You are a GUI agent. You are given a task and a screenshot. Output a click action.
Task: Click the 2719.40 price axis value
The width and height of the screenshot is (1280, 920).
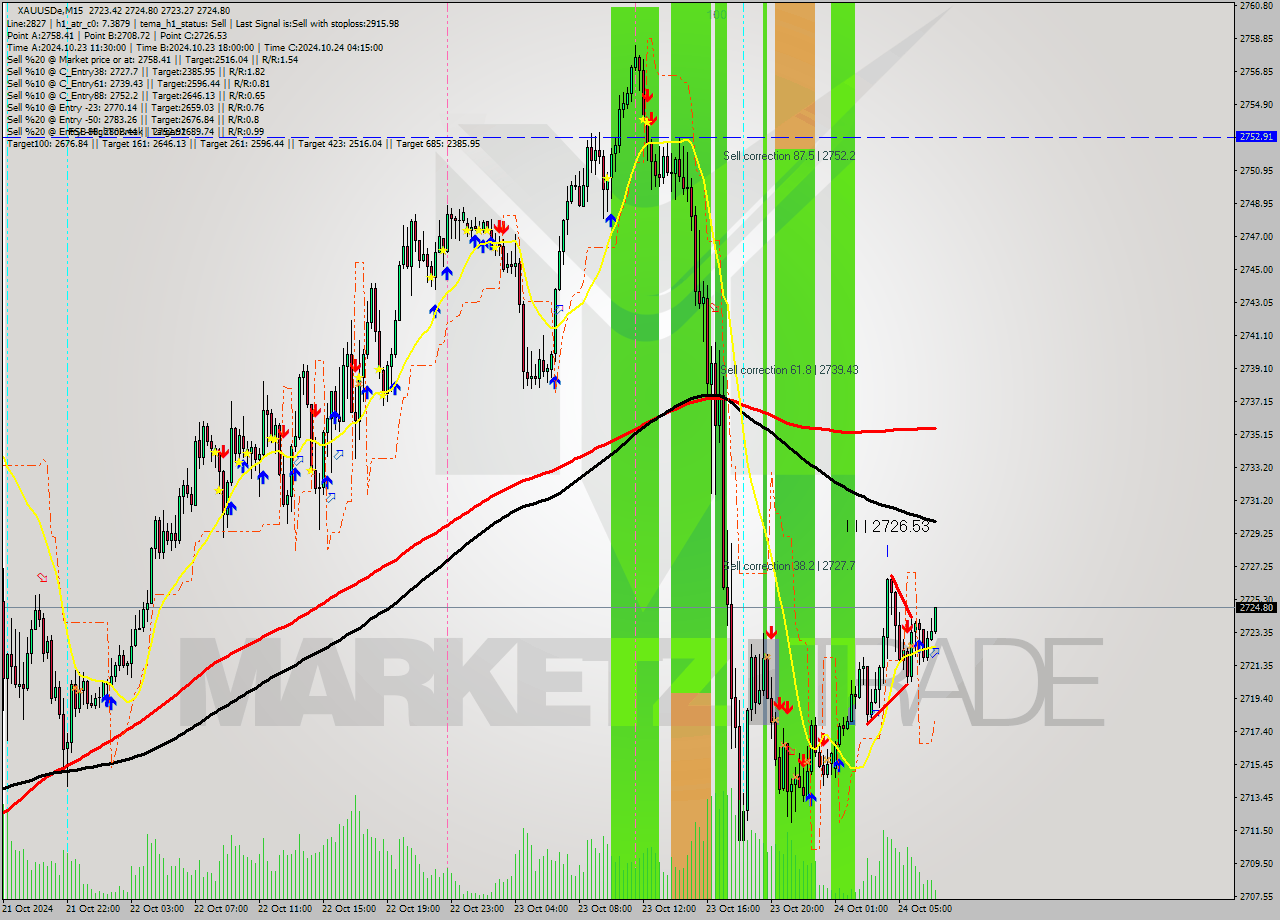1256,699
